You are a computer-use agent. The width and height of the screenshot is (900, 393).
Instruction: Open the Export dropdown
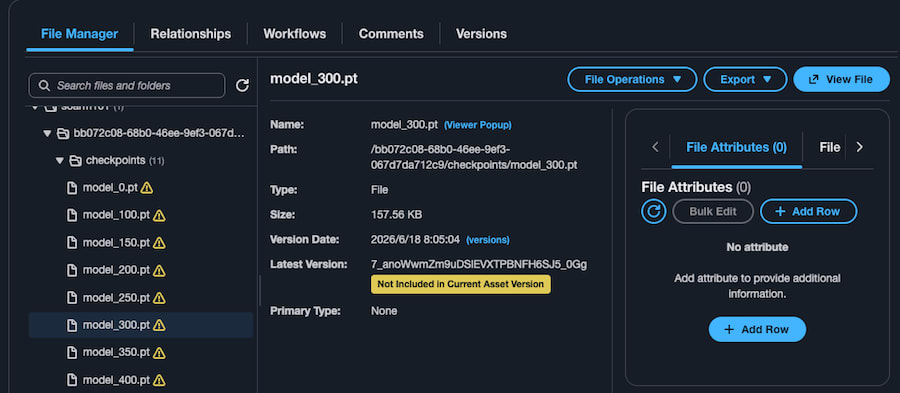(x=745, y=79)
